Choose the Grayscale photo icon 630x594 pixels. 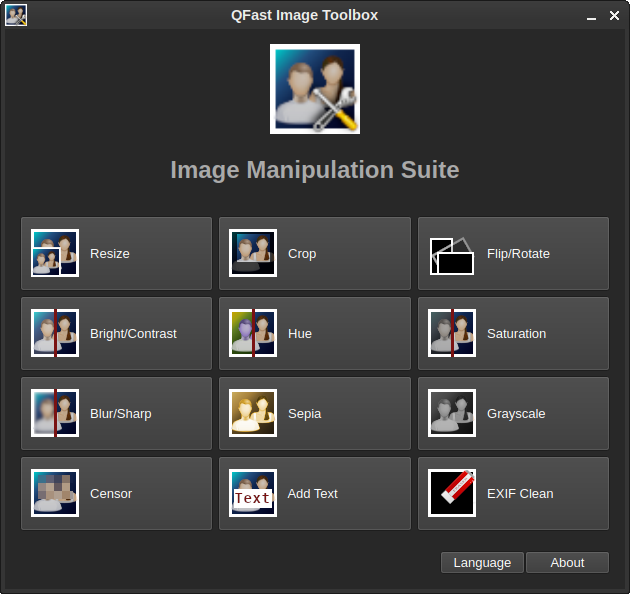point(452,414)
